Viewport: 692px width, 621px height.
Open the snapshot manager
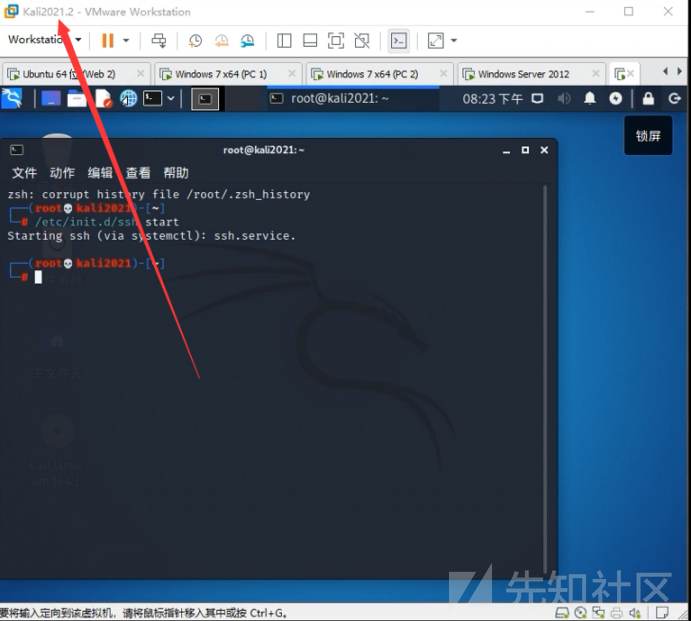[248, 41]
